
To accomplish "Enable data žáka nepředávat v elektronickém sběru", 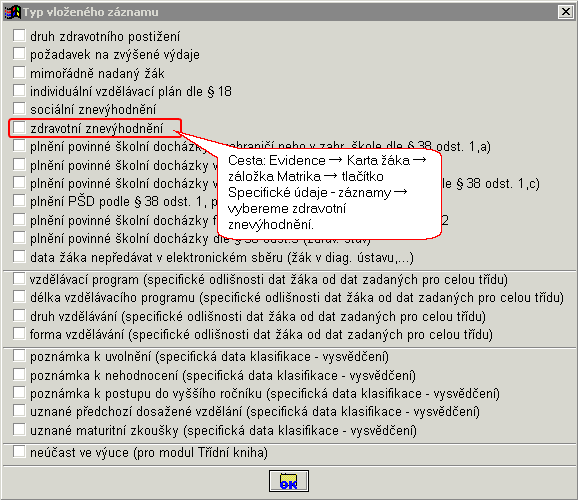I will tap(19, 257).
